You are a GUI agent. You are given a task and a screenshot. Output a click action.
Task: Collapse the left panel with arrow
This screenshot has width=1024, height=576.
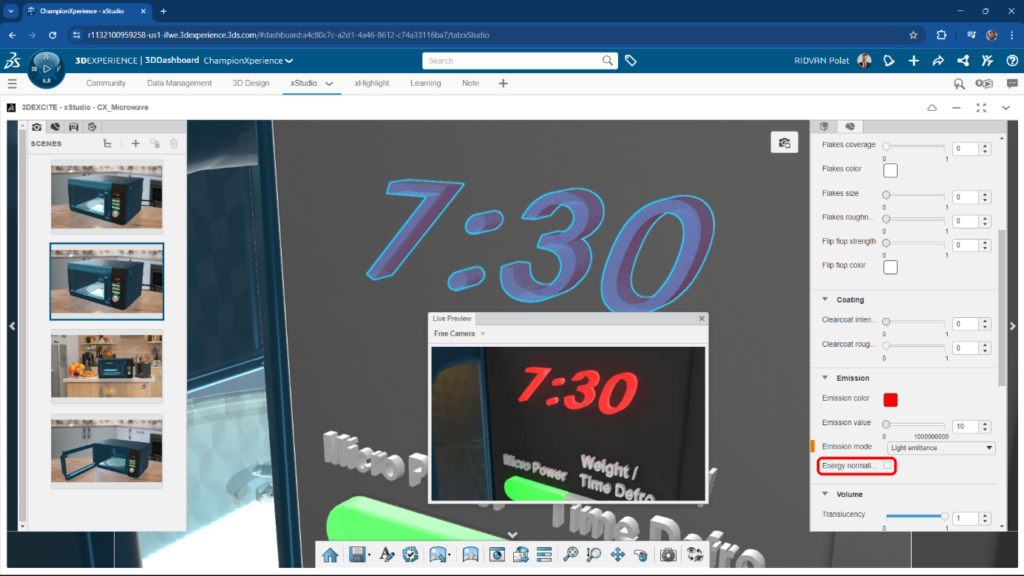coord(12,326)
